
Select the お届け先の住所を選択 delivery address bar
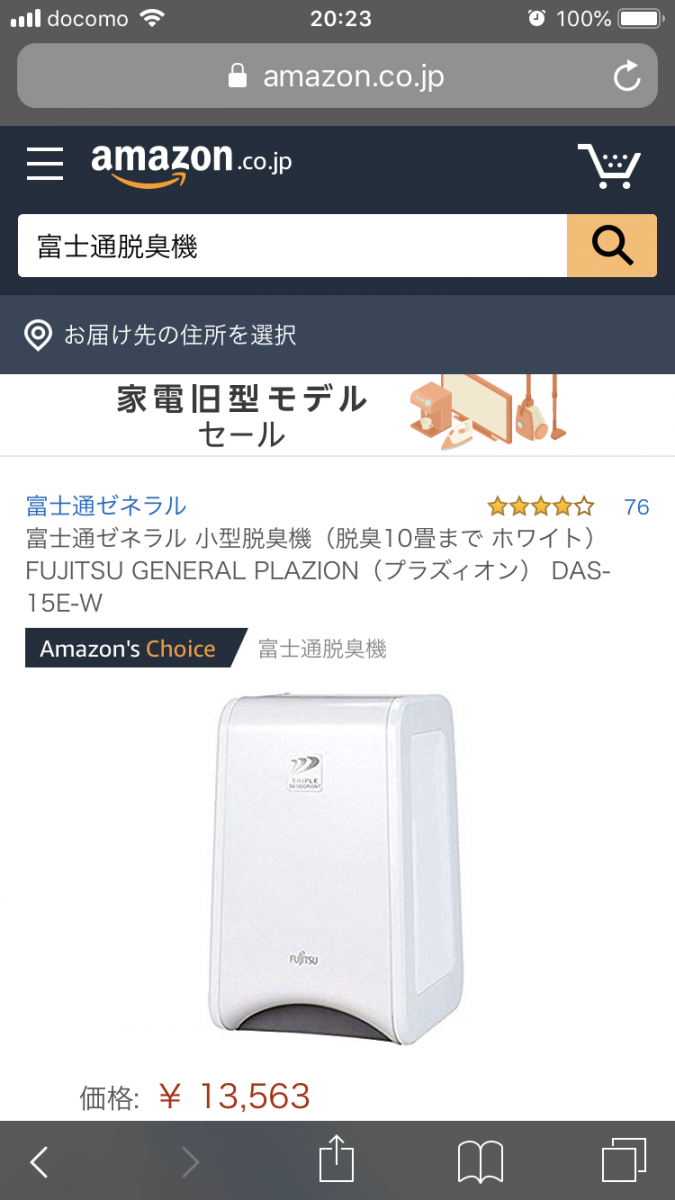337,335
